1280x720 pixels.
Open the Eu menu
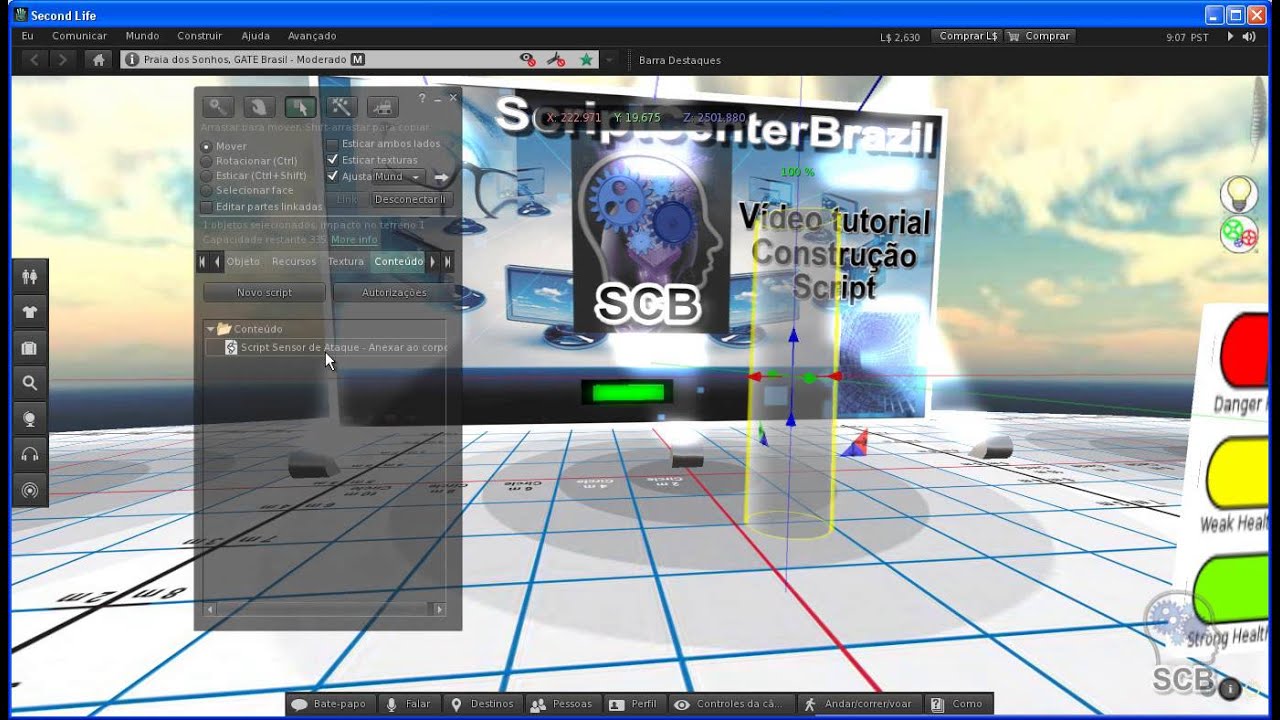28,36
